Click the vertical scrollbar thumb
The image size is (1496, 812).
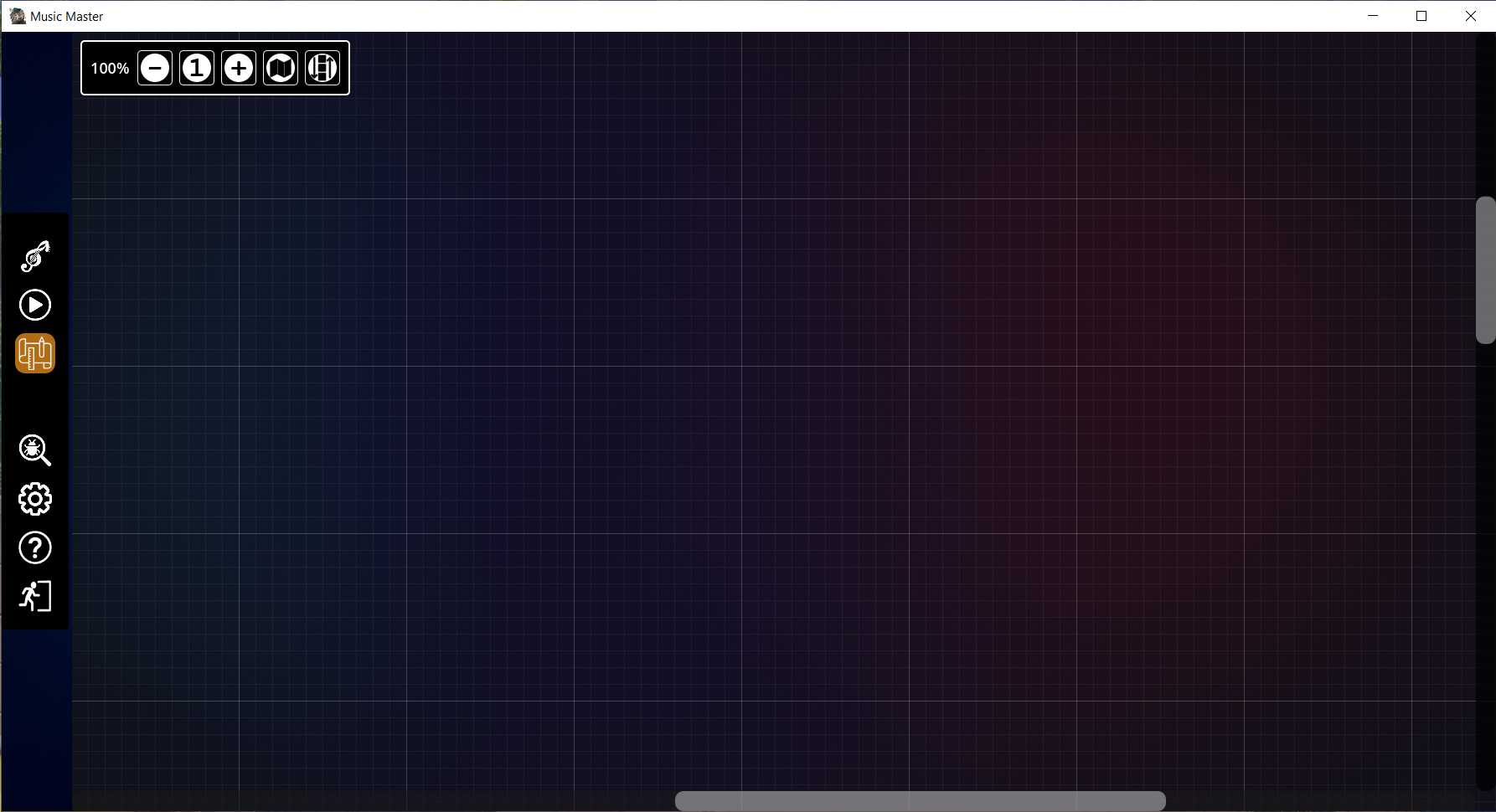pos(1485,270)
